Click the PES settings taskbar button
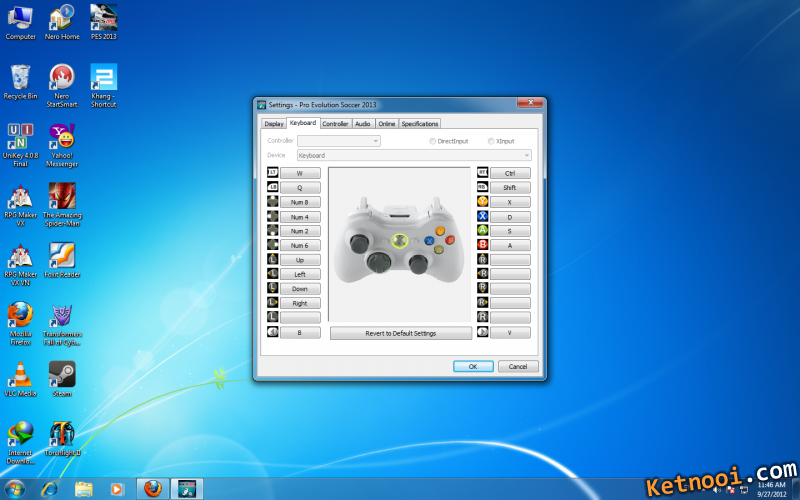 click(x=187, y=489)
